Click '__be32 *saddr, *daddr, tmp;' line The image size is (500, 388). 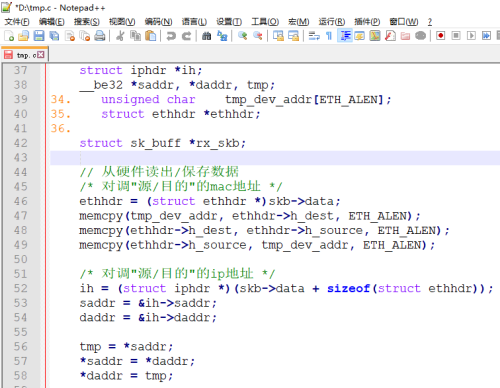(x=177, y=85)
